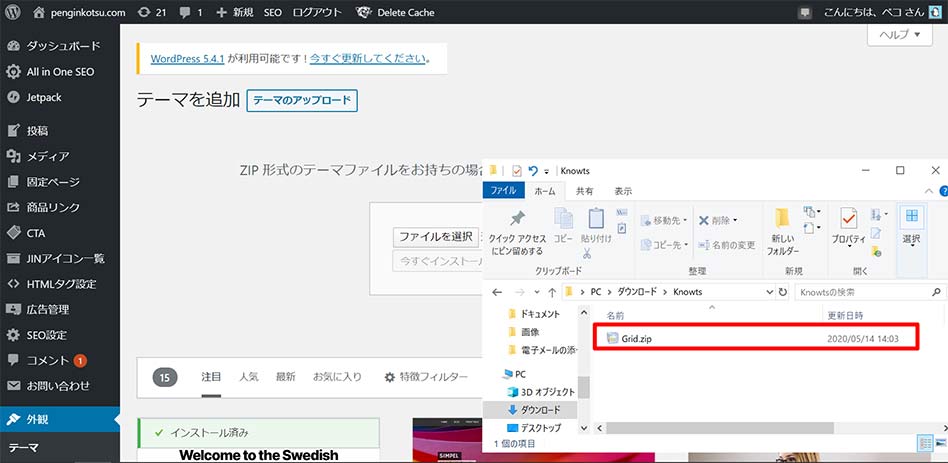Expand address bar history dropdown
This screenshot has height=463, width=948.
click(x=770, y=292)
